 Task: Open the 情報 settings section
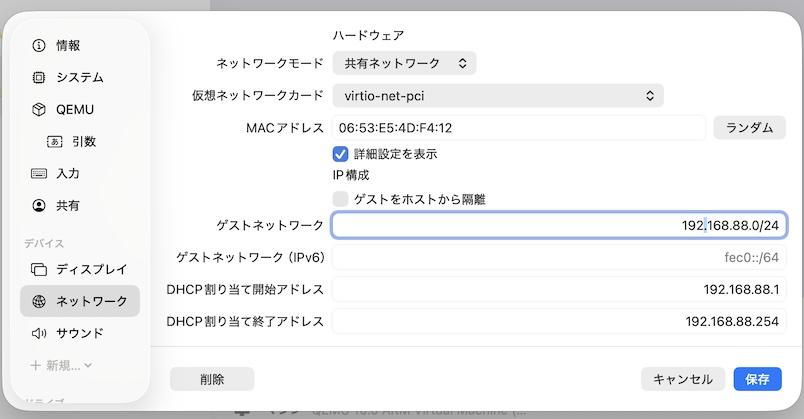tap(80, 46)
